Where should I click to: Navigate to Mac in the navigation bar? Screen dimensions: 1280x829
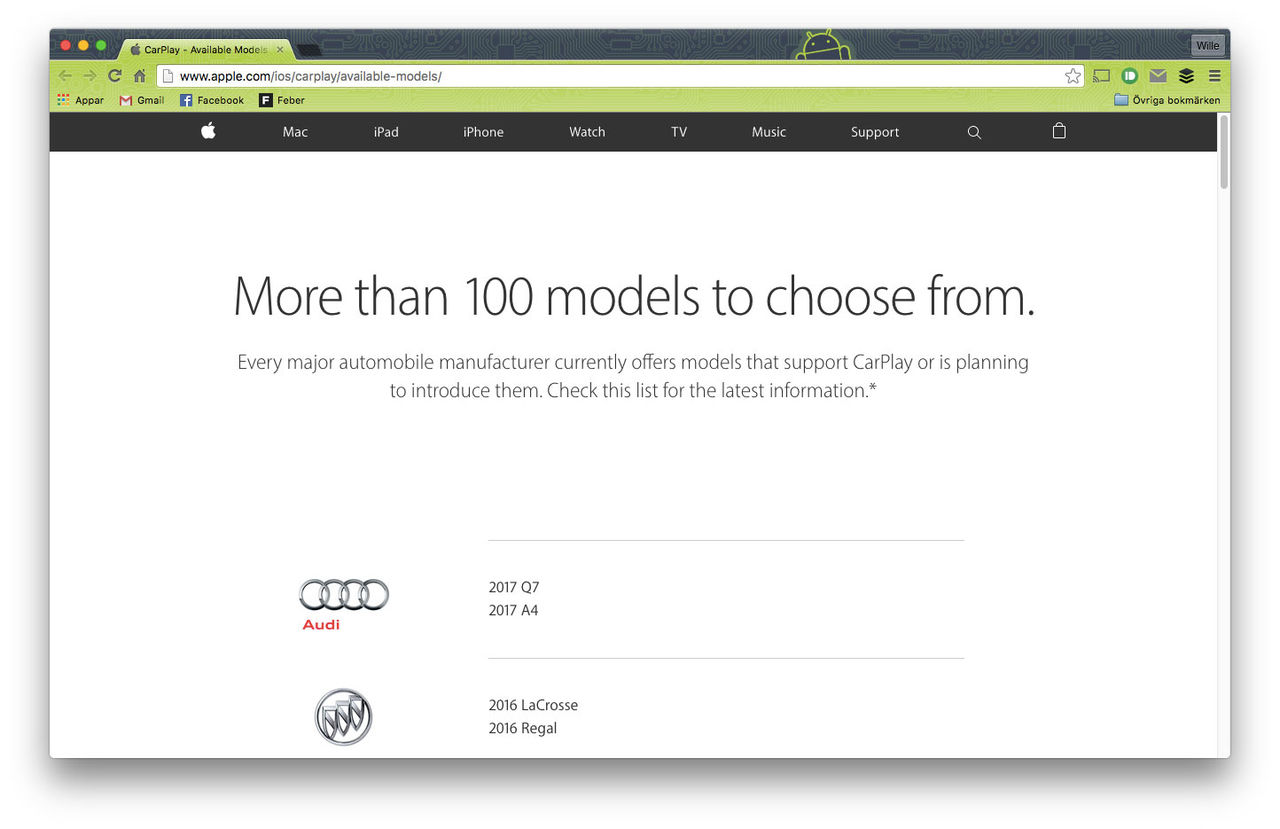294,131
